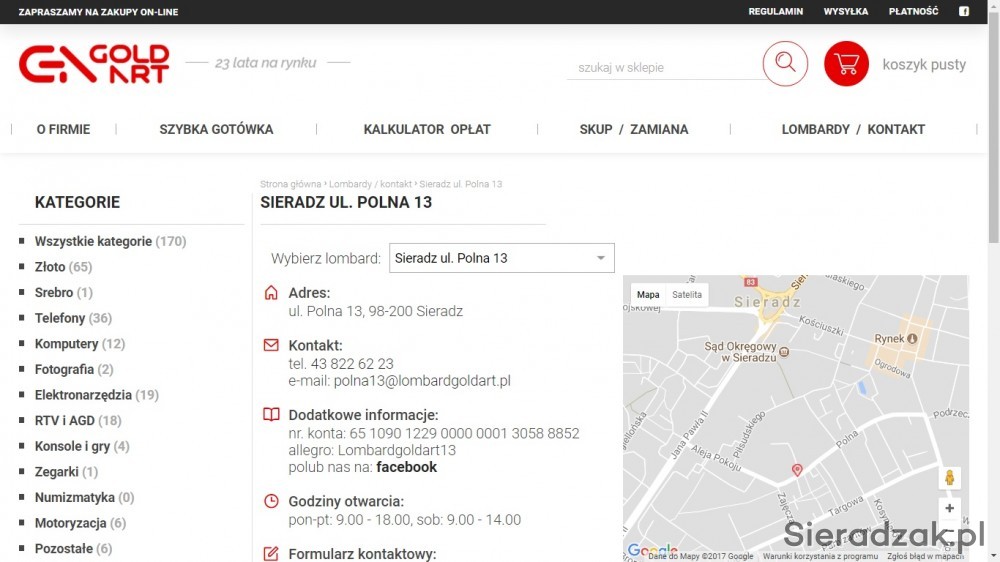Open the Motoryzacja (6) category

tap(80, 522)
